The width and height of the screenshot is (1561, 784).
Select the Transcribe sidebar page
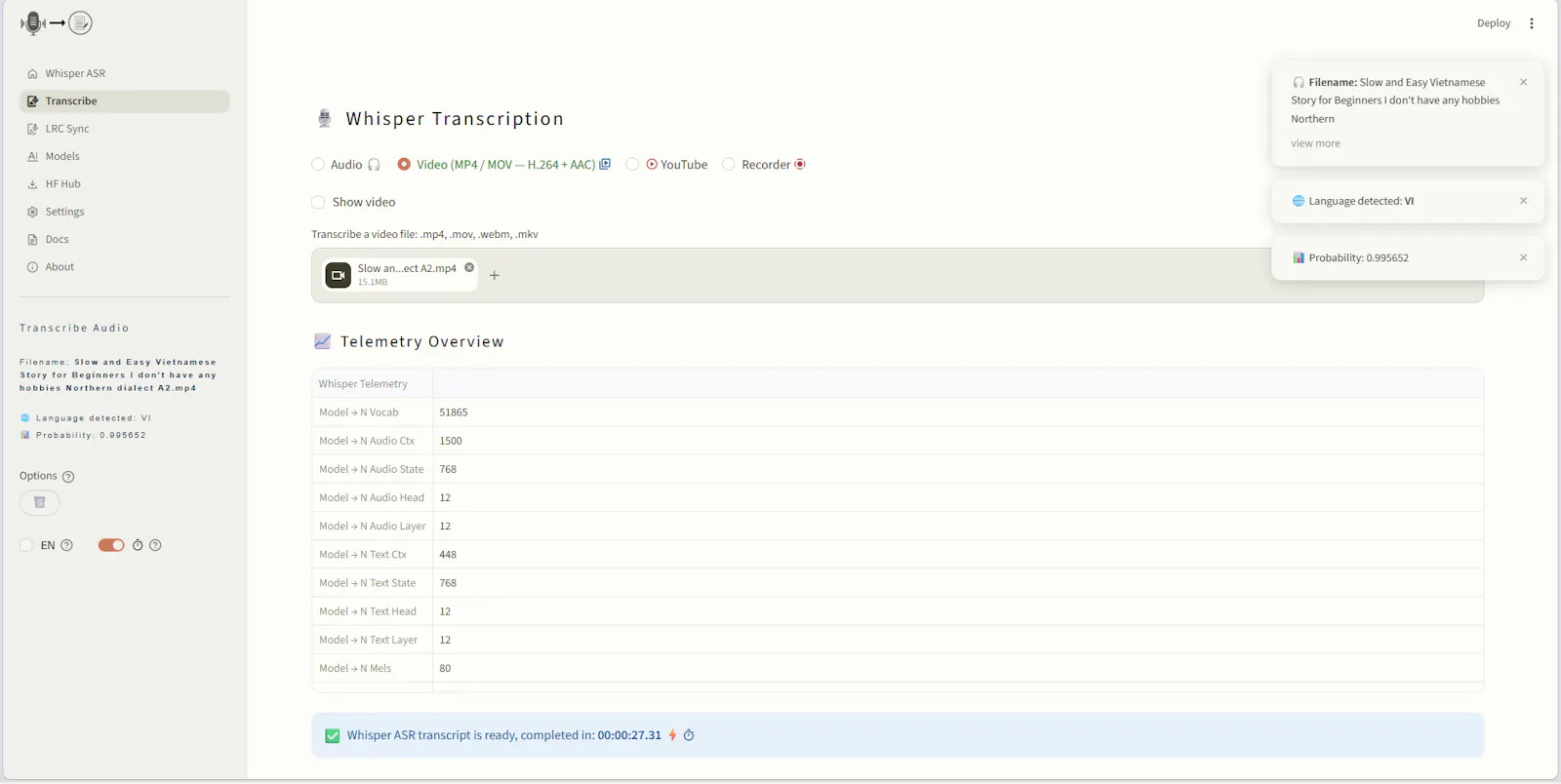click(124, 101)
